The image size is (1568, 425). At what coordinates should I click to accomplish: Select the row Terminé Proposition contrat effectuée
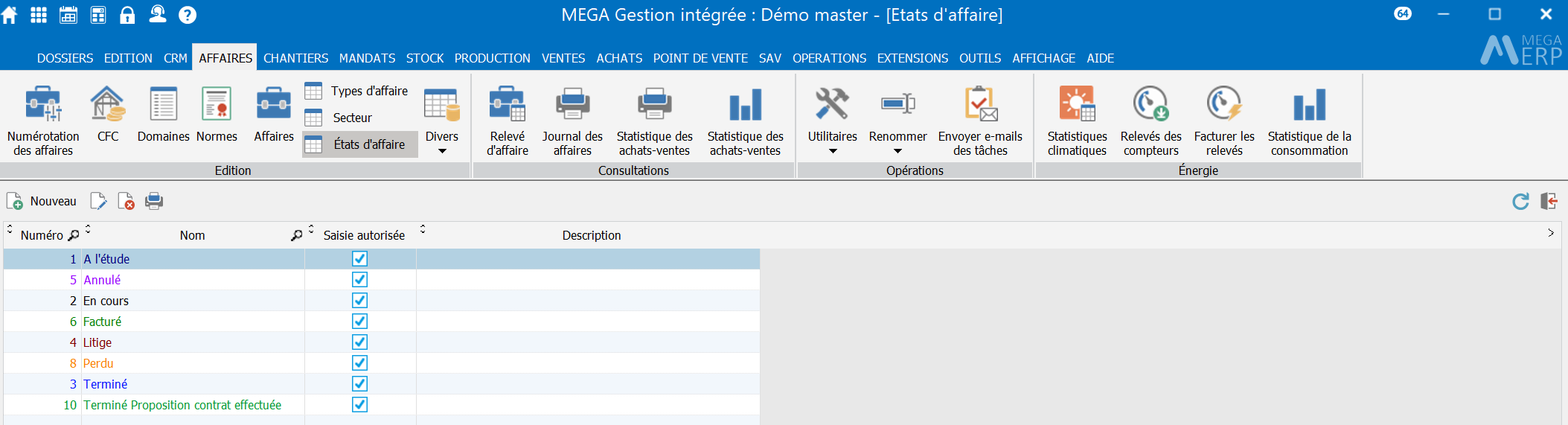[x=382, y=405]
